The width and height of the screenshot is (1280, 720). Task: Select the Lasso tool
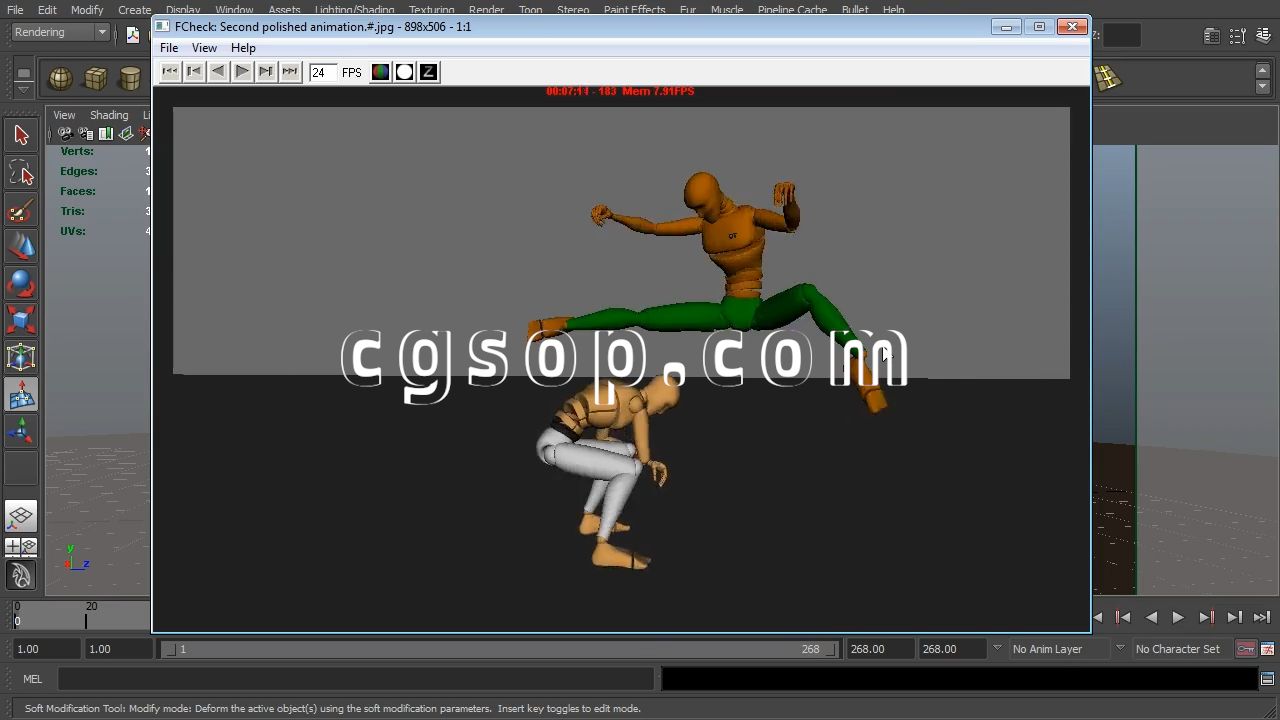pos(21,173)
